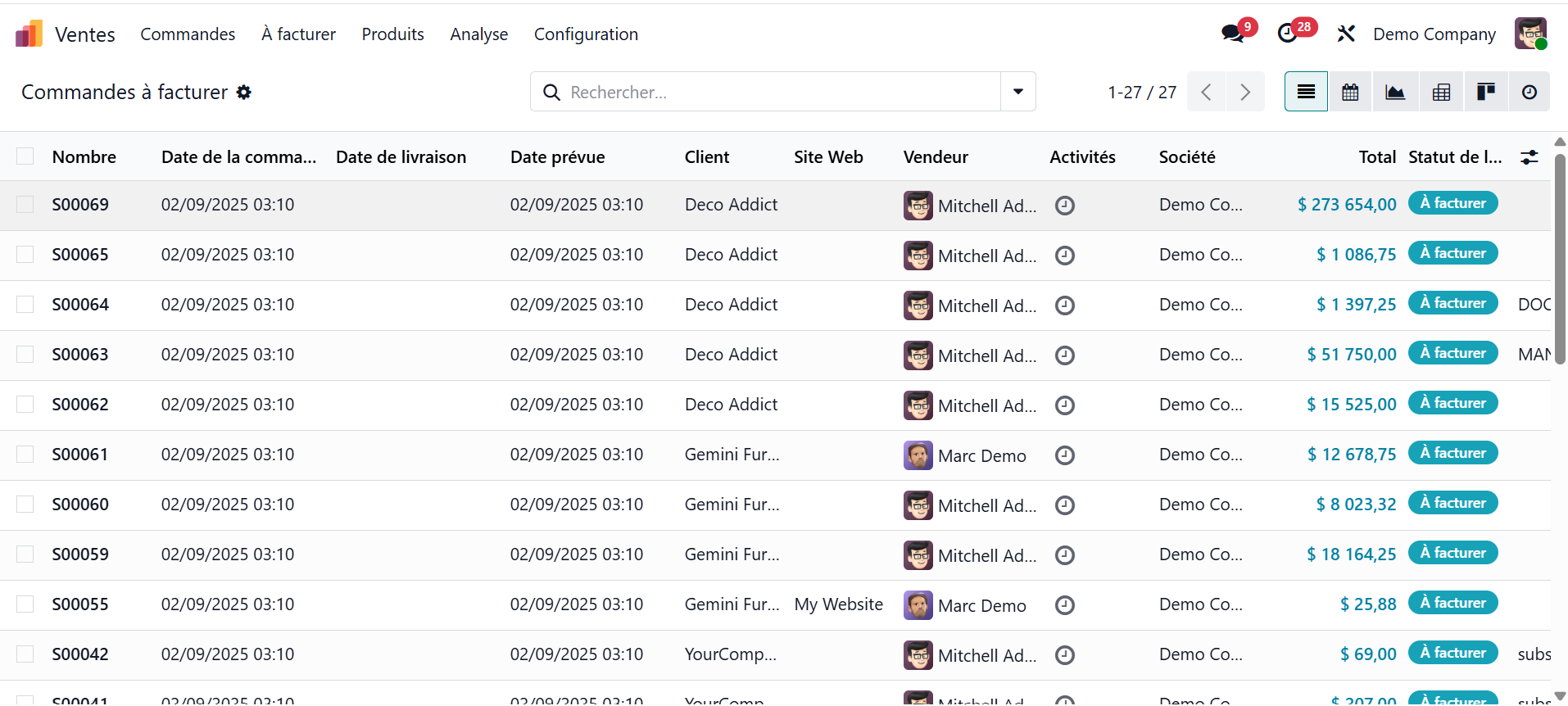1568x706 pixels.
Task: Expand the search filter options dropdown
Action: click(1018, 92)
